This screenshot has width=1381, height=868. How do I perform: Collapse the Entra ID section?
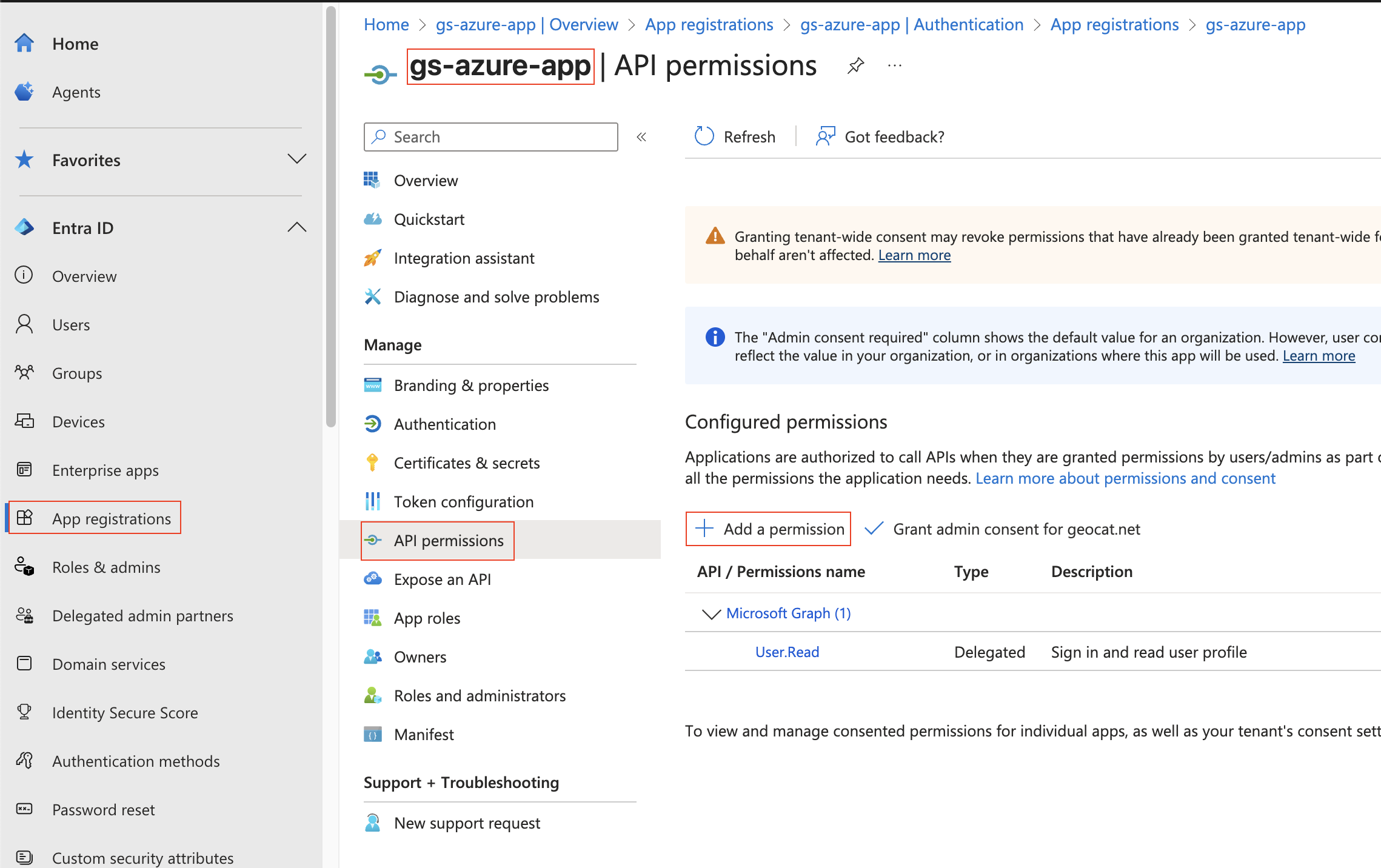tap(296, 227)
